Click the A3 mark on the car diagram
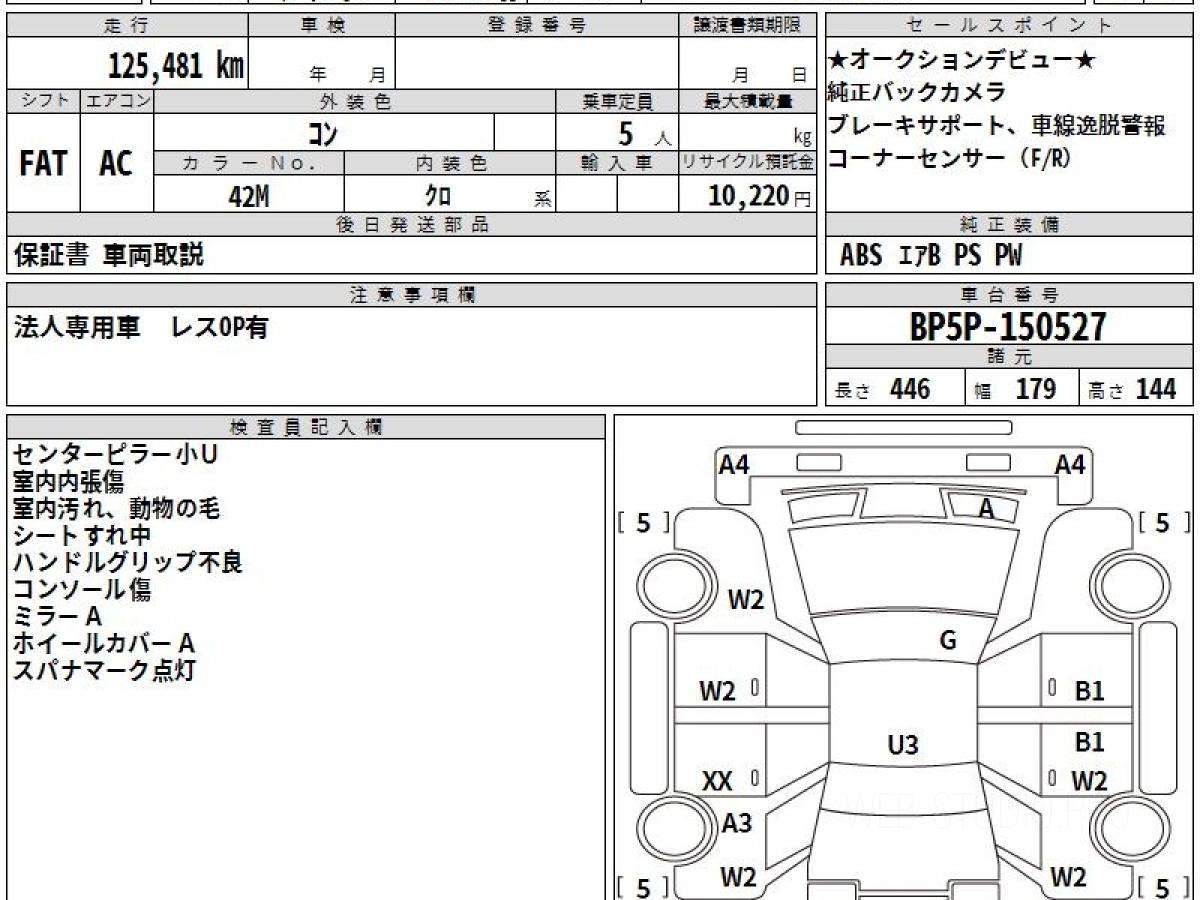1200x900 pixels. (736, 823)
